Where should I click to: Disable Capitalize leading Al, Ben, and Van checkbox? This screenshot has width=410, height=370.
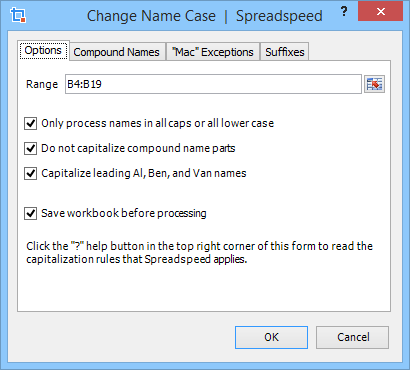pos(30,173)
